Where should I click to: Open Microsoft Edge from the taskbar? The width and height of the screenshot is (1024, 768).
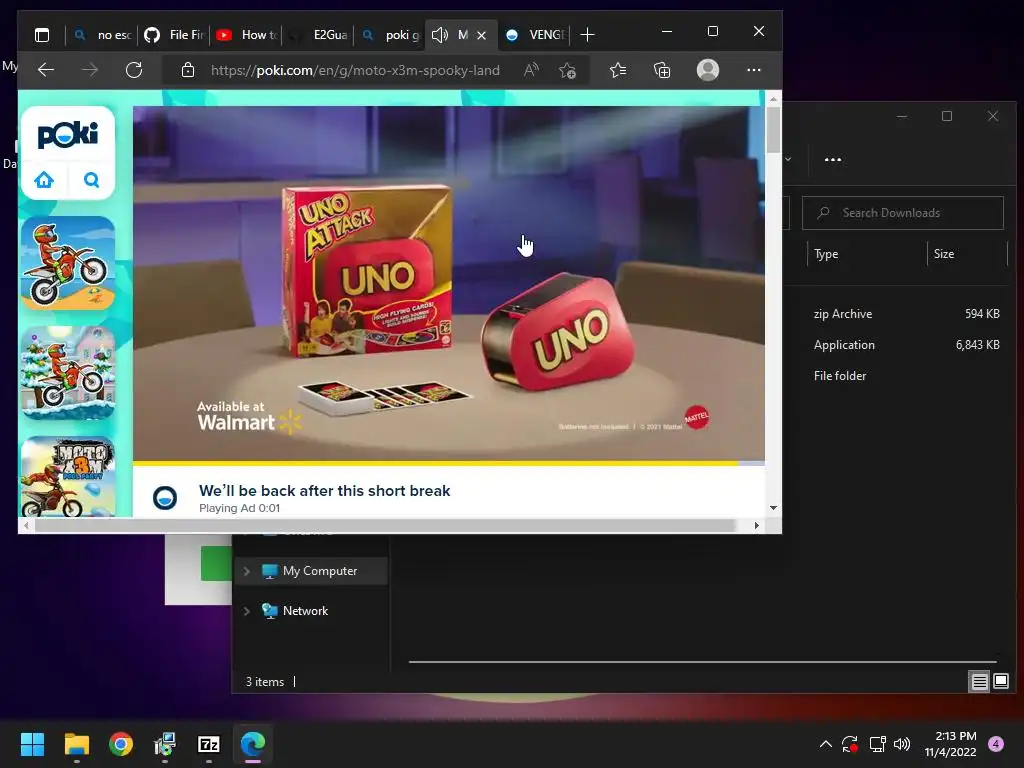tap(253, 744)
